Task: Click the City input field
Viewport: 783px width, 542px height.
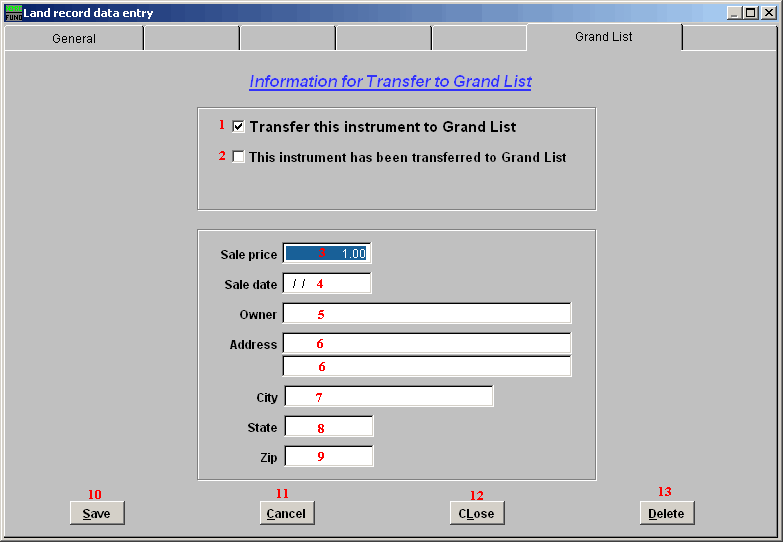Action: (x=389, y=397)
